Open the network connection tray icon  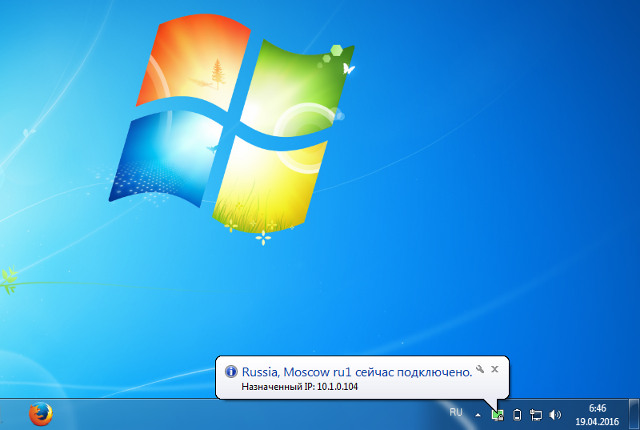click(x=536, y=415)
